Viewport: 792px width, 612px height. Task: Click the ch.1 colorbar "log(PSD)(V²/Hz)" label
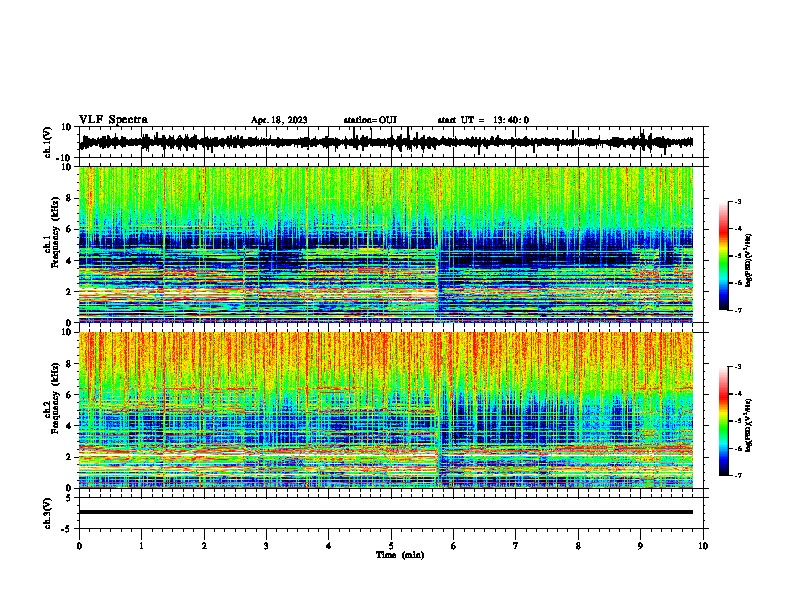click(x=749, y=260)
